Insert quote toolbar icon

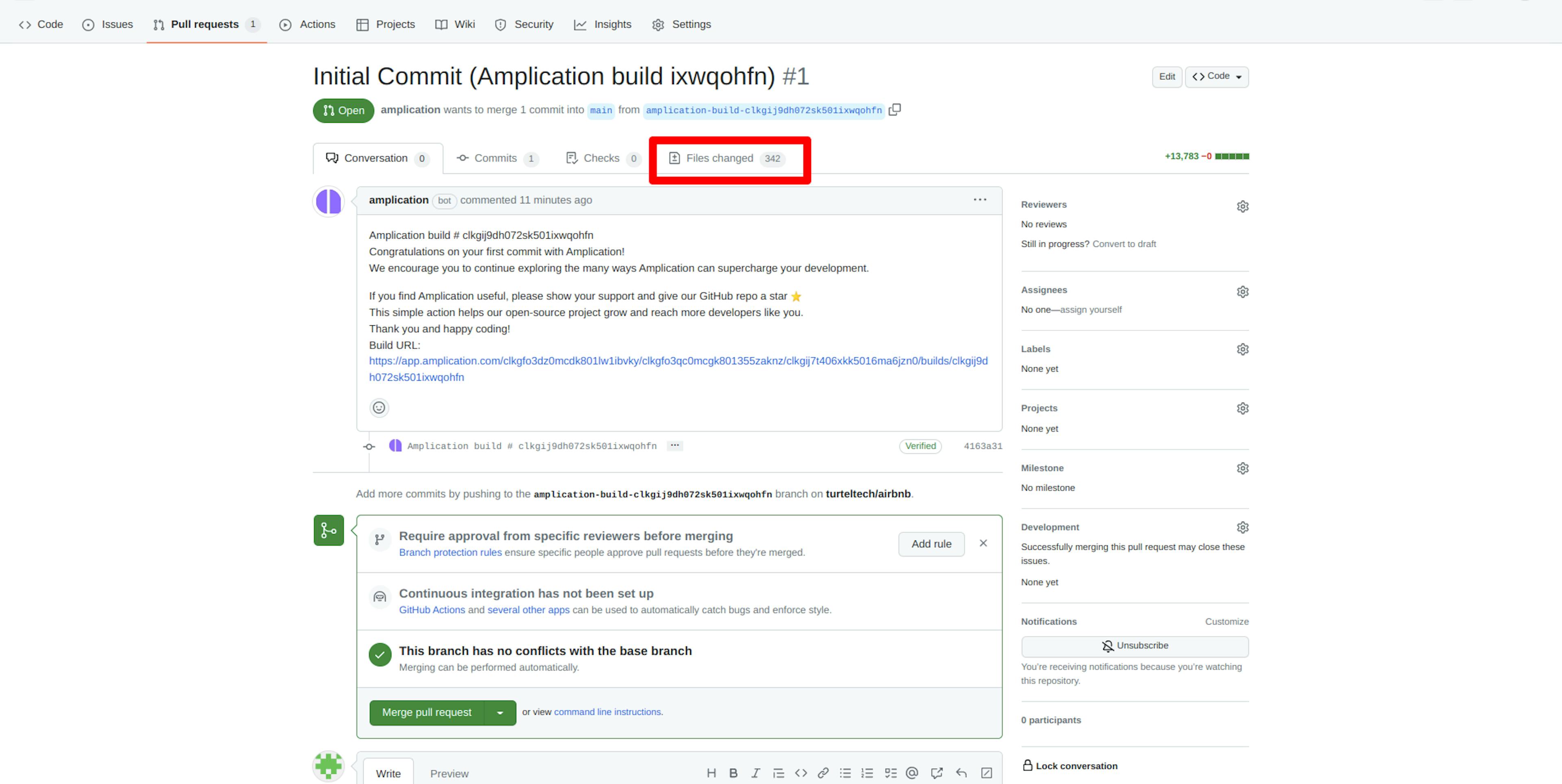click(779, 773)
